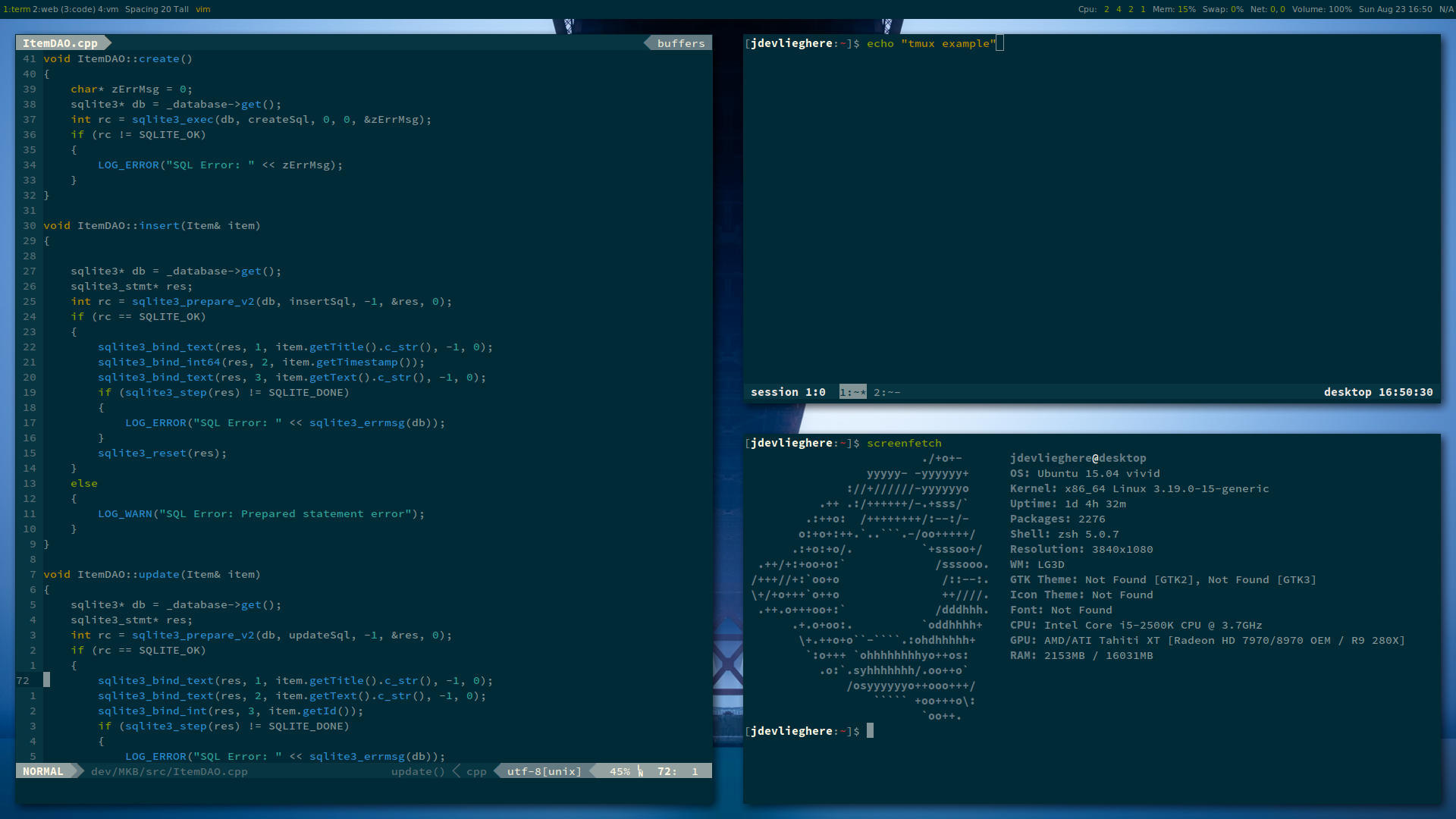Screen dimensions: 1456x819
Task: Click the session 1:0 tmux label
Action: pyautogui.click(x=788, y=392)
